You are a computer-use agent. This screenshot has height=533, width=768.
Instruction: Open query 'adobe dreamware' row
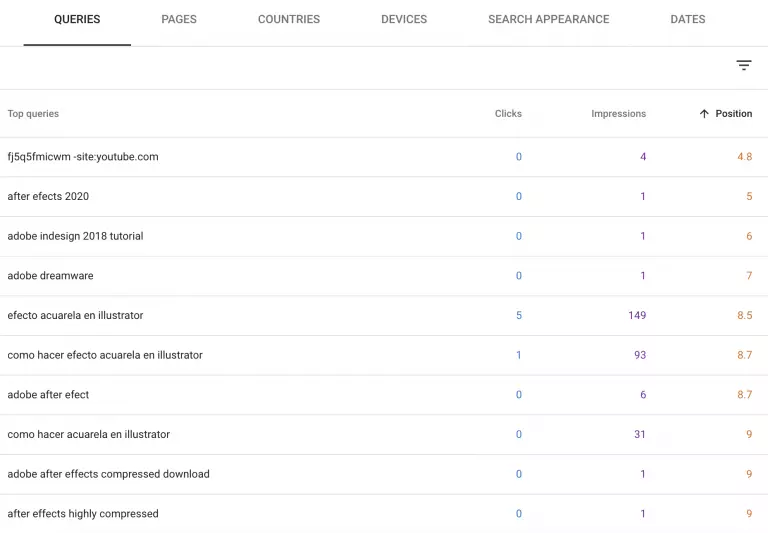pos(50,276)
